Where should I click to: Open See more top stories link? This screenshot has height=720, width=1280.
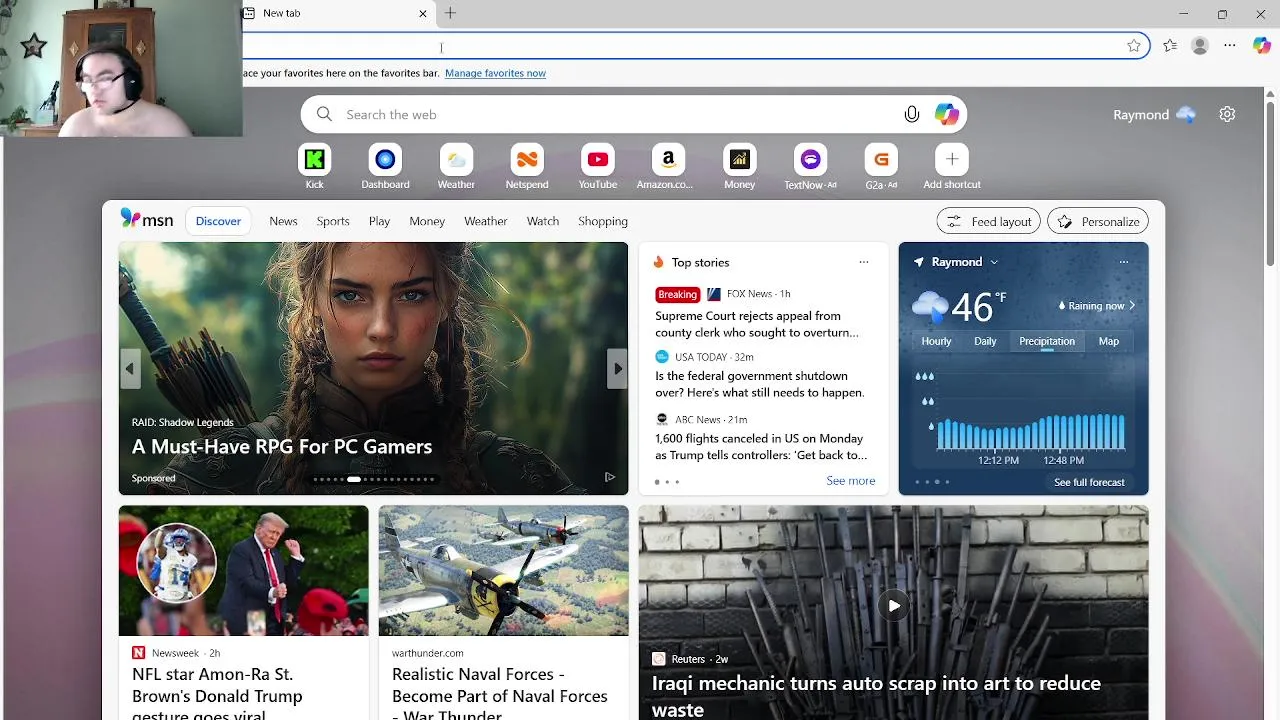point(851,481)
